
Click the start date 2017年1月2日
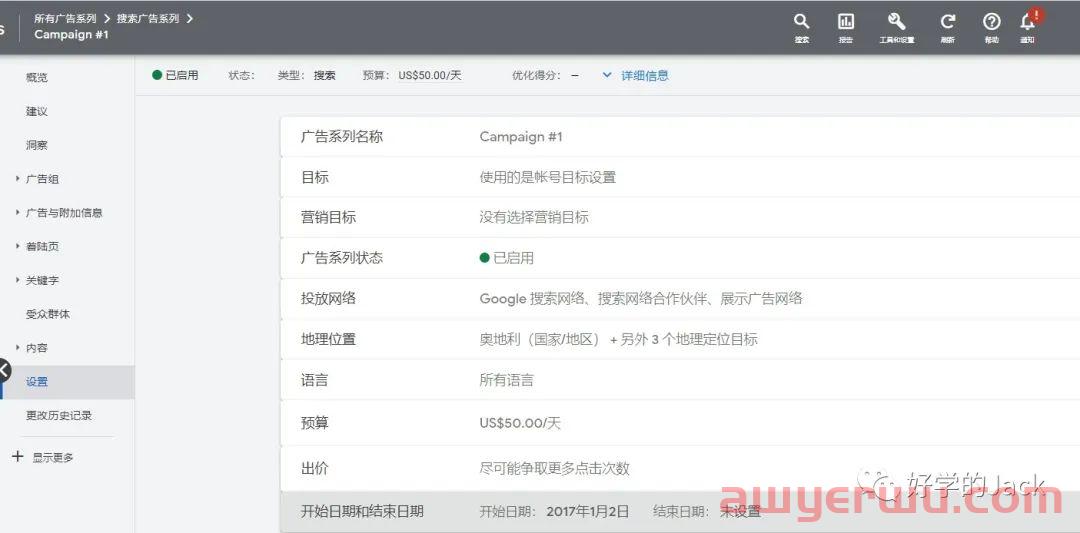(x=588, y=512)
